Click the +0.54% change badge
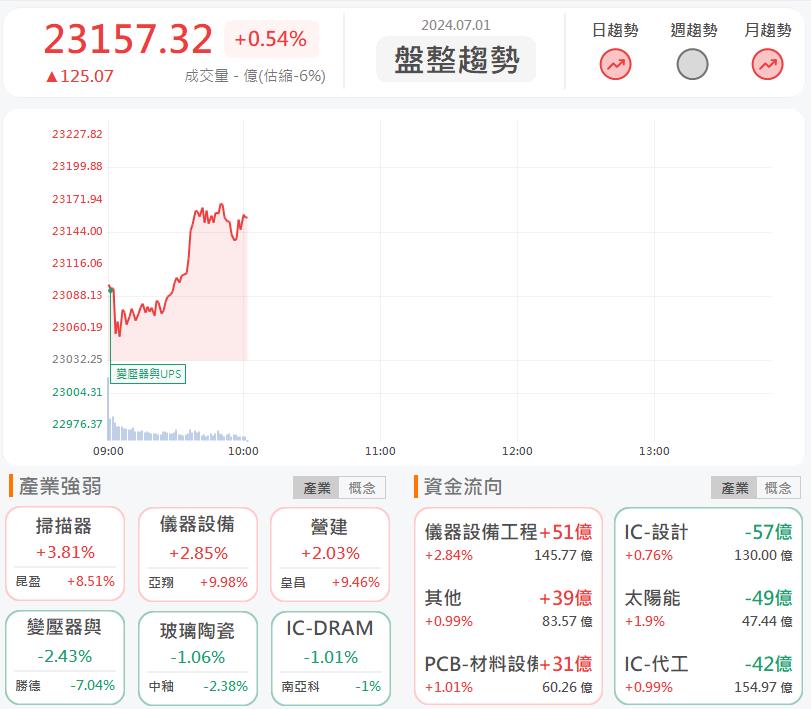The height and width of the screenshot is (709, 811). 271,39
